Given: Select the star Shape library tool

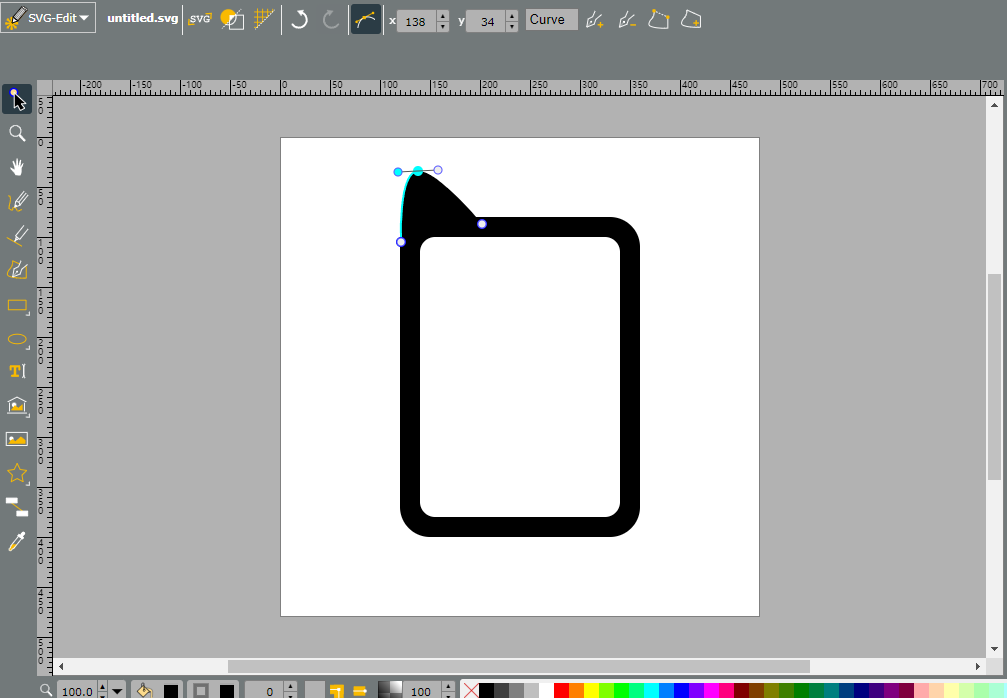Looking at the screenshot, I should pos(17,474).
